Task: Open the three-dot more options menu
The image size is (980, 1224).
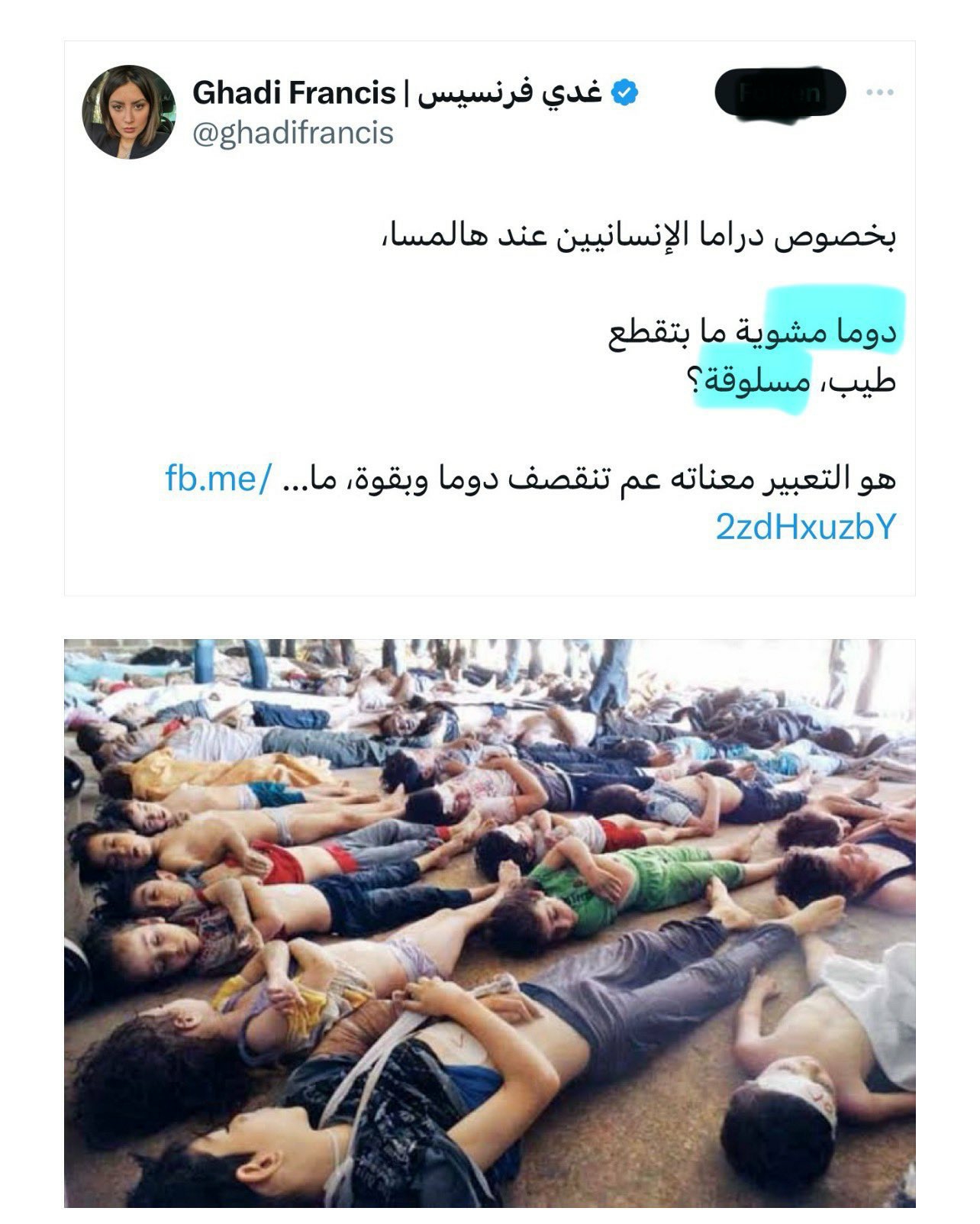Action: [879, 92]
